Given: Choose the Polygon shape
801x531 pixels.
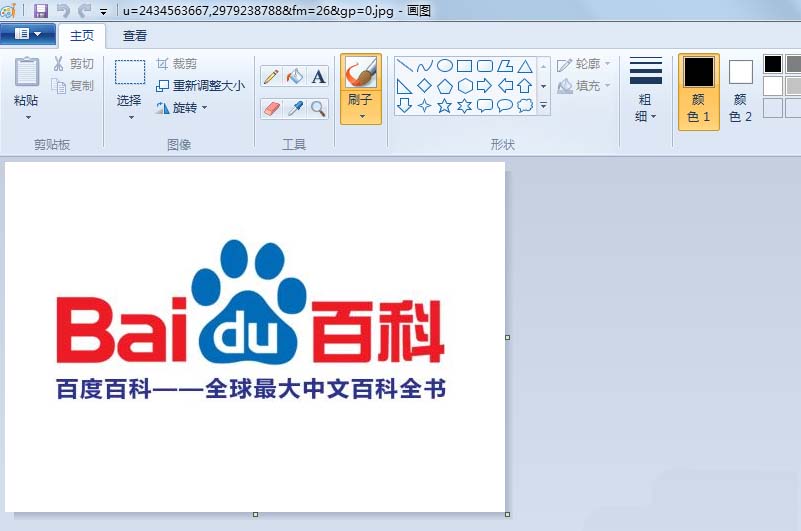Looking at the screenshot, I should tap(505, 66).
